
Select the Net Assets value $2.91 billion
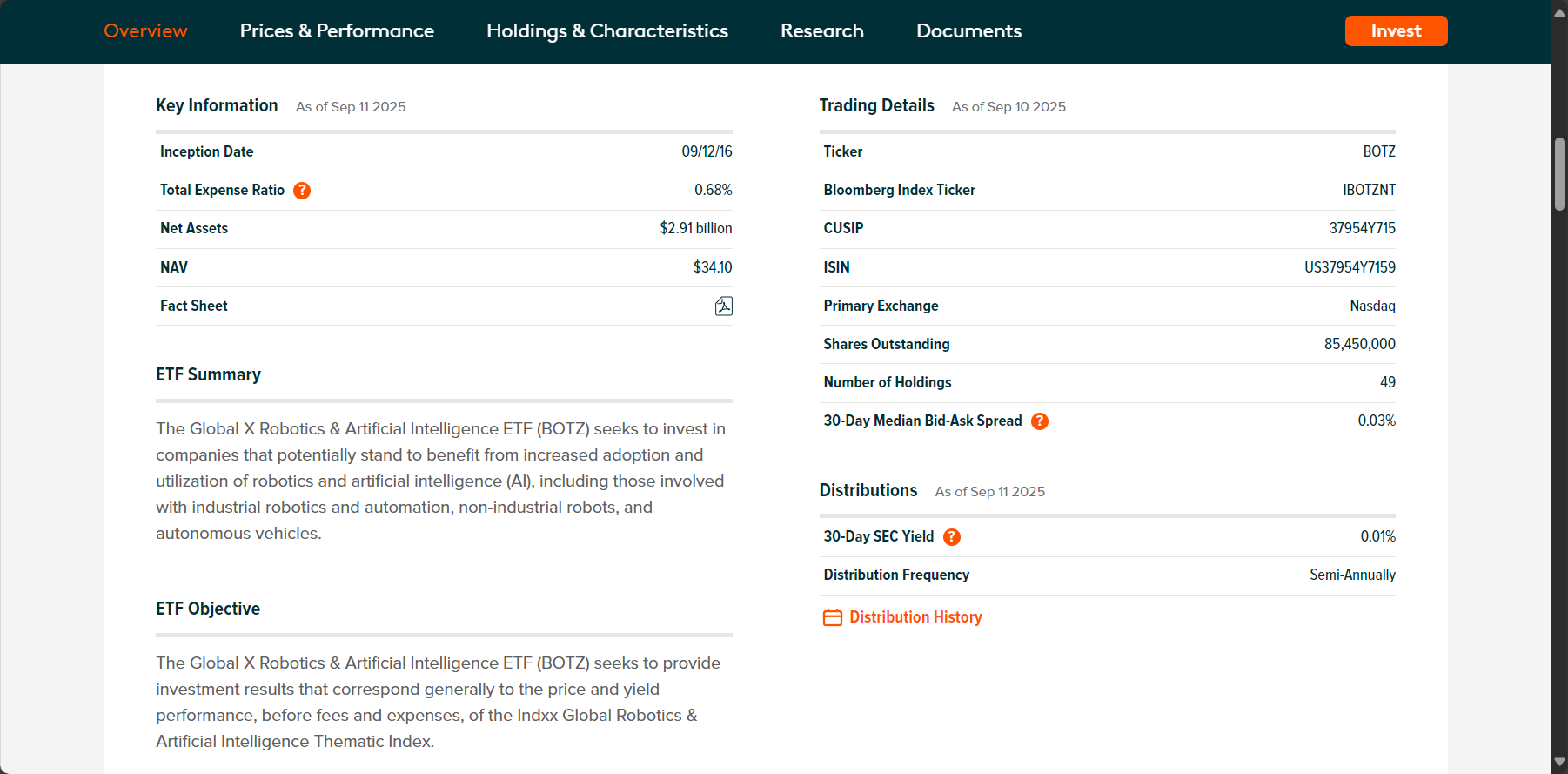(x=695, y=228)
